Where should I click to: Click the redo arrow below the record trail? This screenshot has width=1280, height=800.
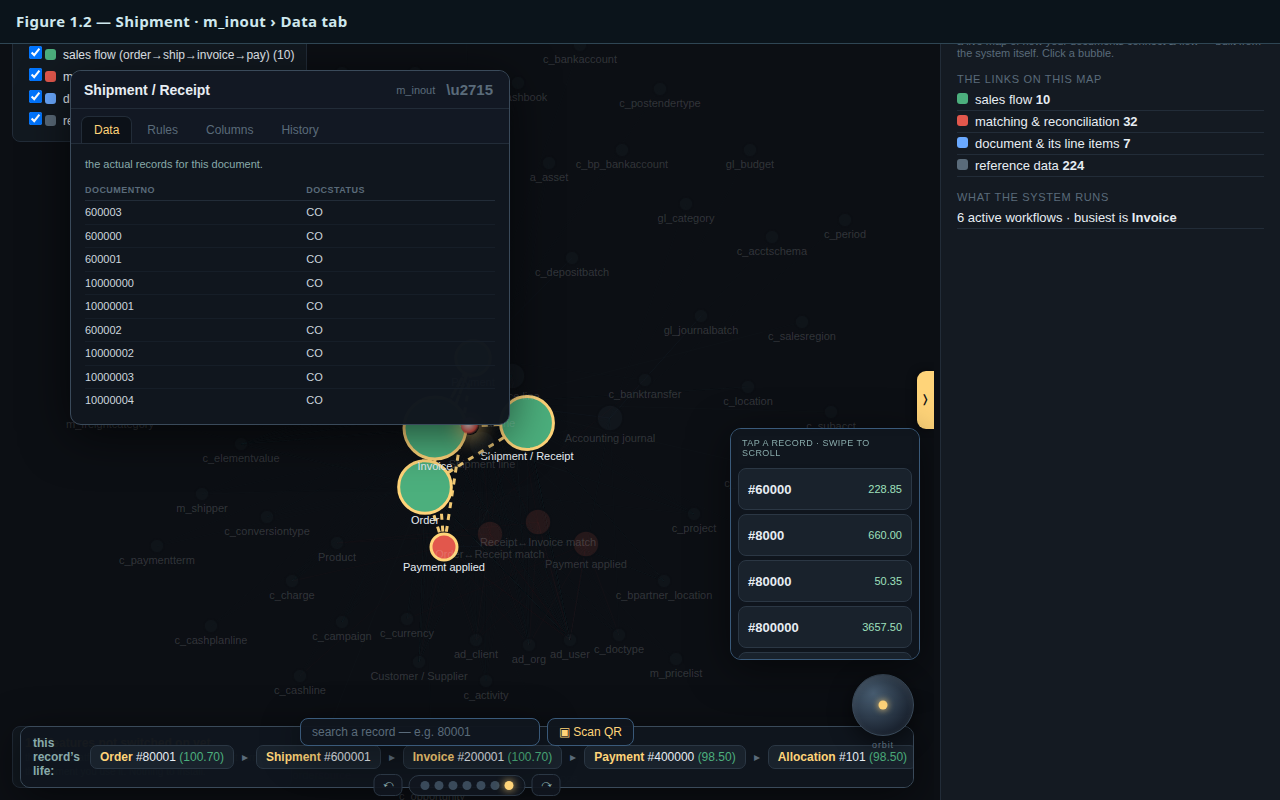546,785
